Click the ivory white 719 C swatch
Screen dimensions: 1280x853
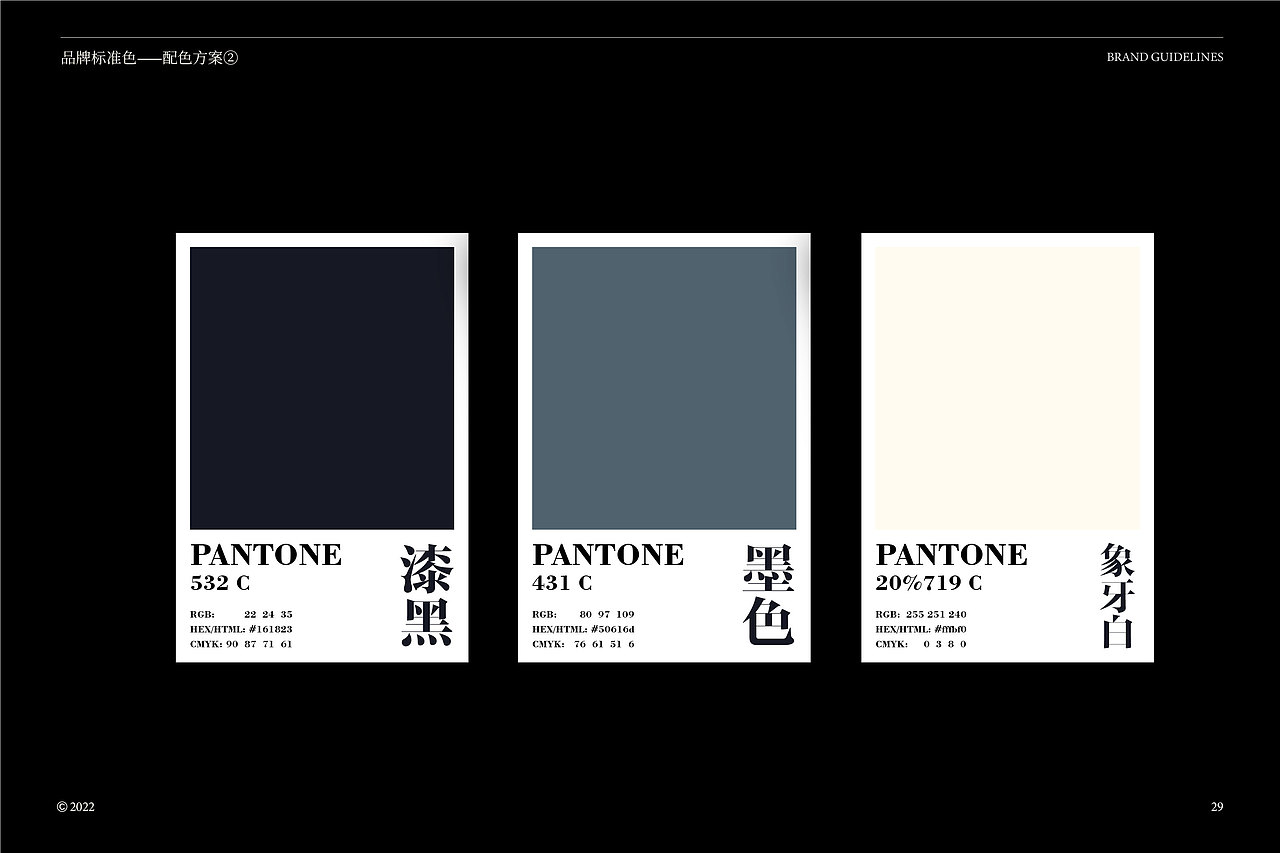click(1008, 388)
